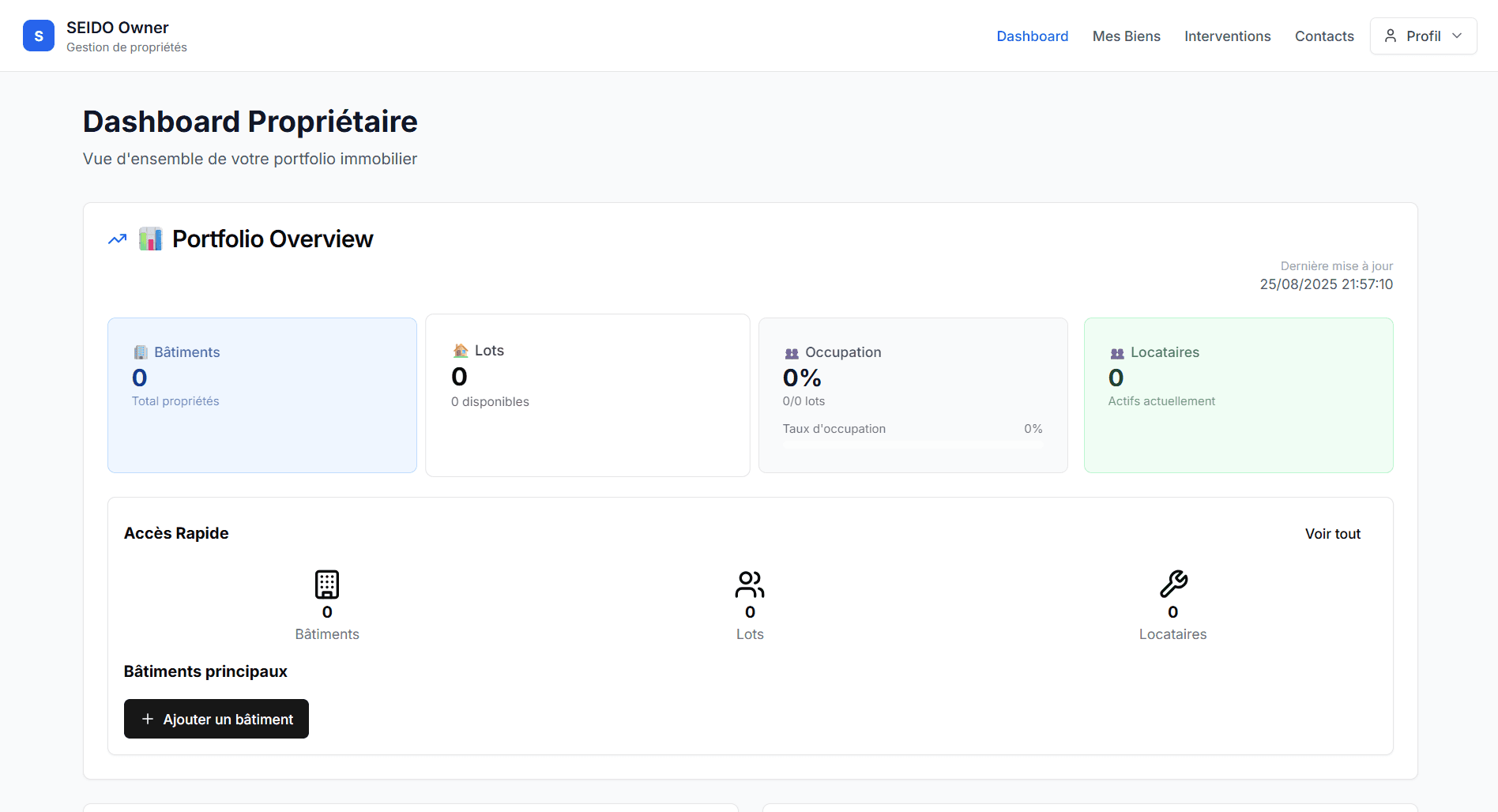Click the SEIDO Owner blue logo icon
This screenshot has width=1498, height=812.
[x=39, y=36]
